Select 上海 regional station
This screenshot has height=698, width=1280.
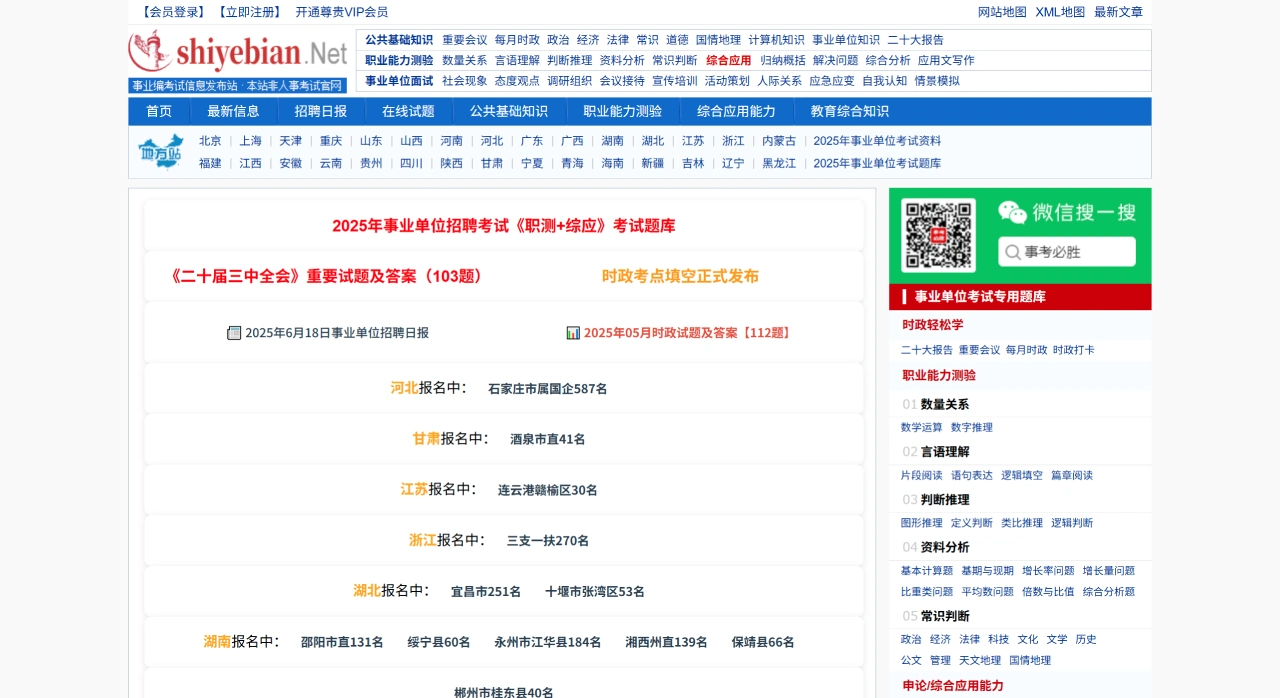(250, 141)
